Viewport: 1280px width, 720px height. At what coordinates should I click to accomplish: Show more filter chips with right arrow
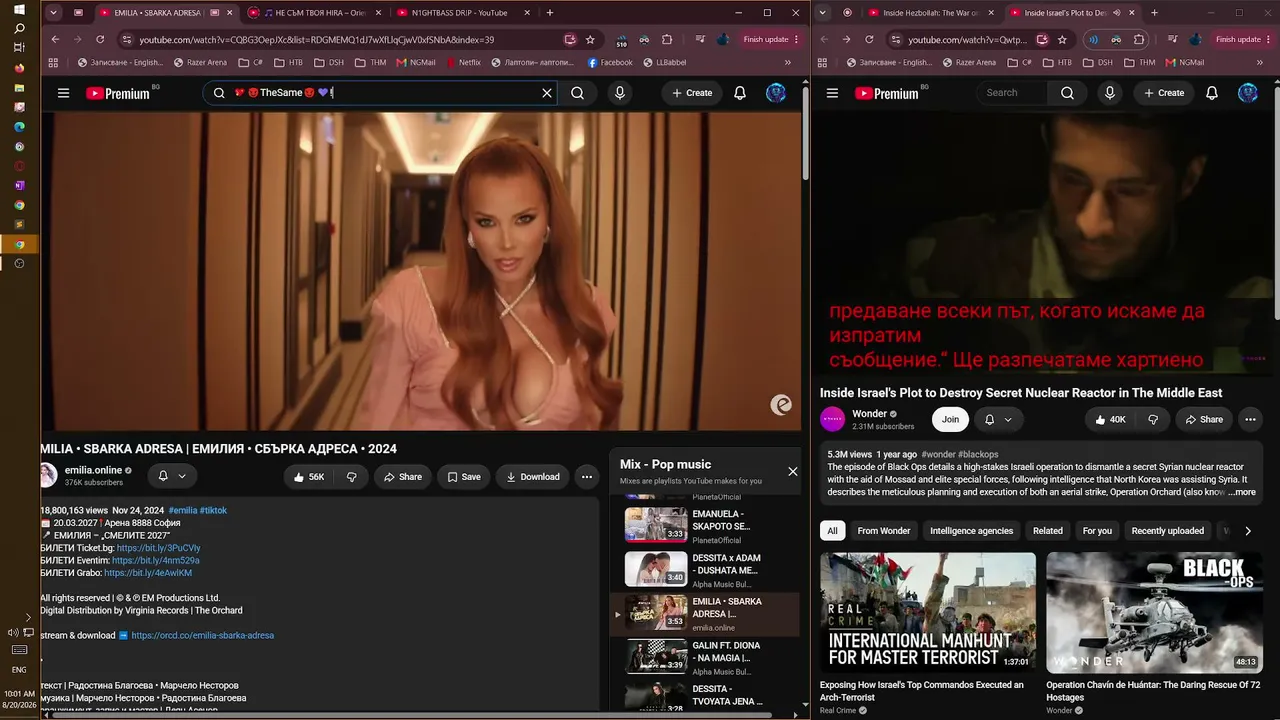click(1247, 531)
